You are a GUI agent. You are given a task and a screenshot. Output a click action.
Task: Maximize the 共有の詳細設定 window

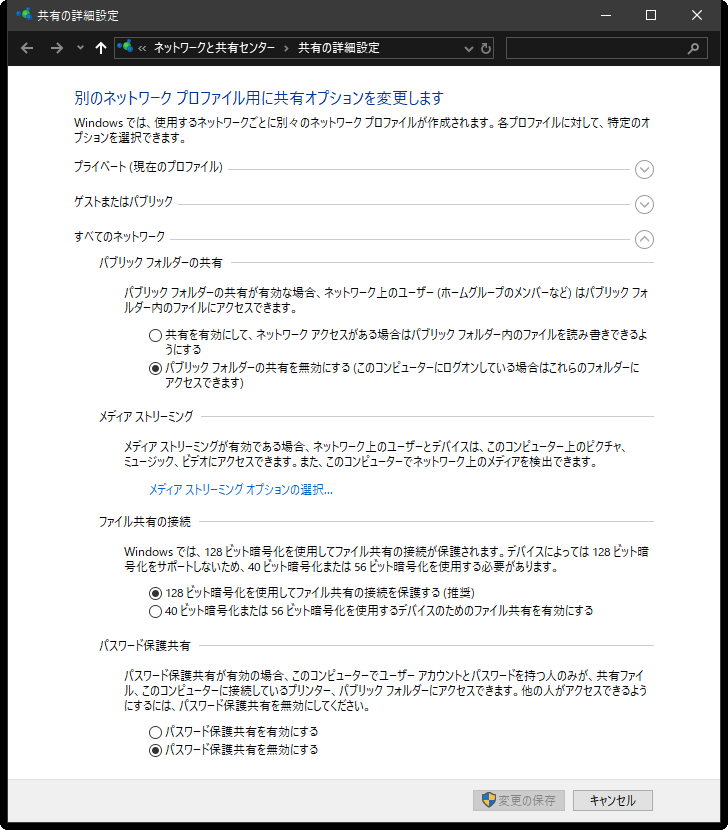[651, 15]
